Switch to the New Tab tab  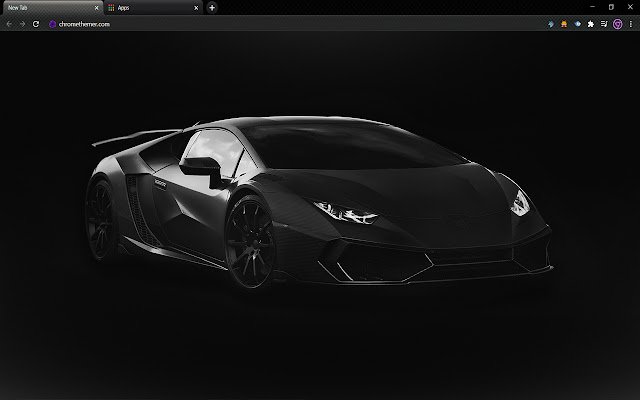(x=45, y=7)
